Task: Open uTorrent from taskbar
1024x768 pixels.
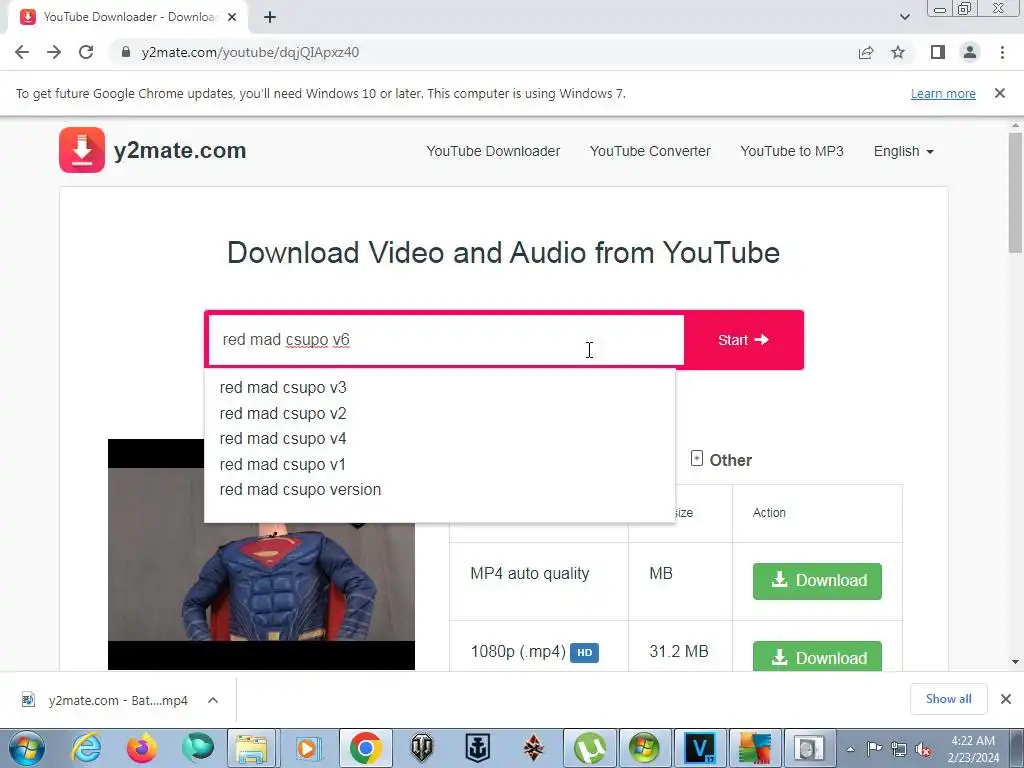Action: (x=590, y=748)
